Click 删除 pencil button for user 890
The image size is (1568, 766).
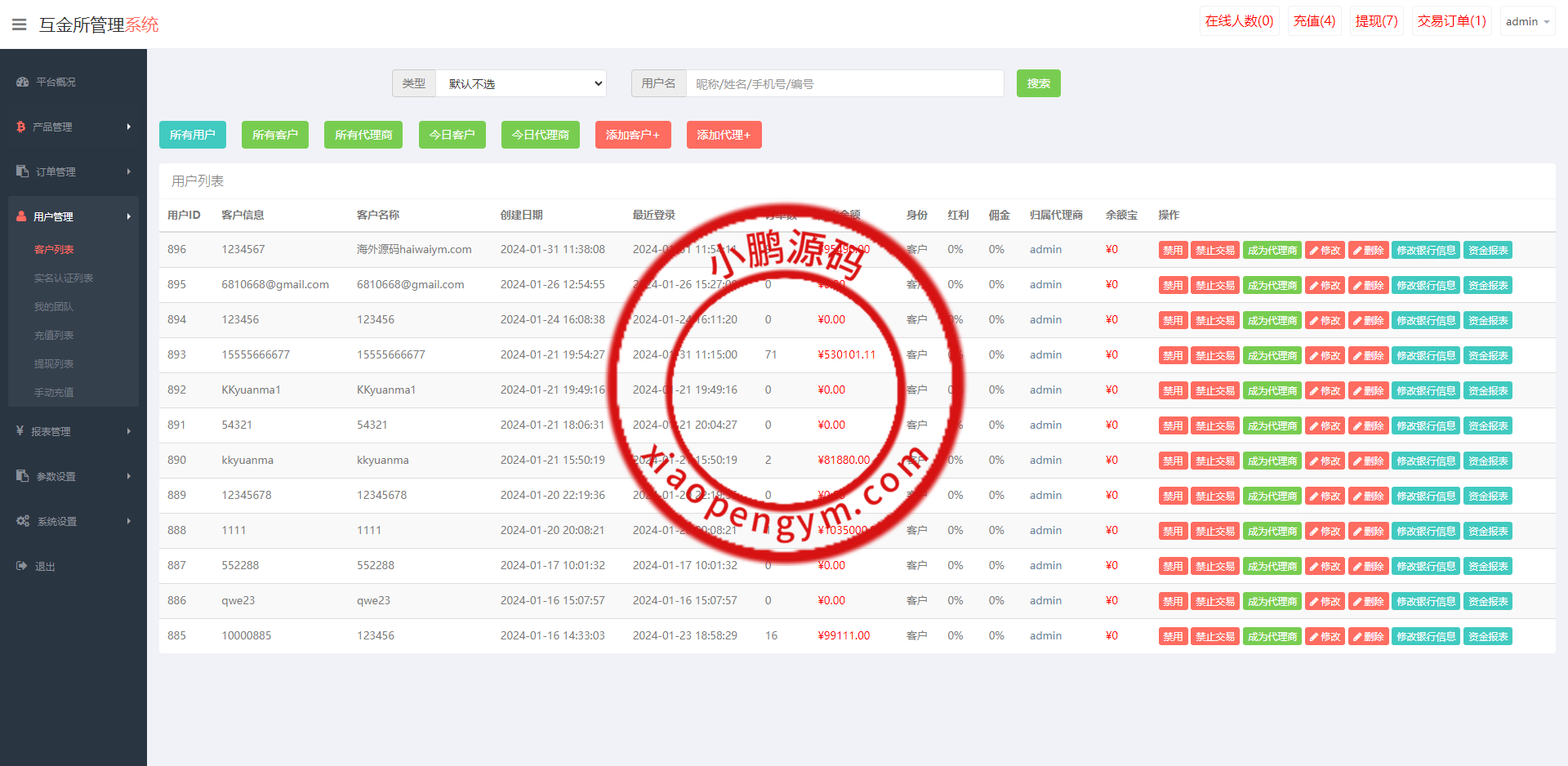pos(1369,461)
